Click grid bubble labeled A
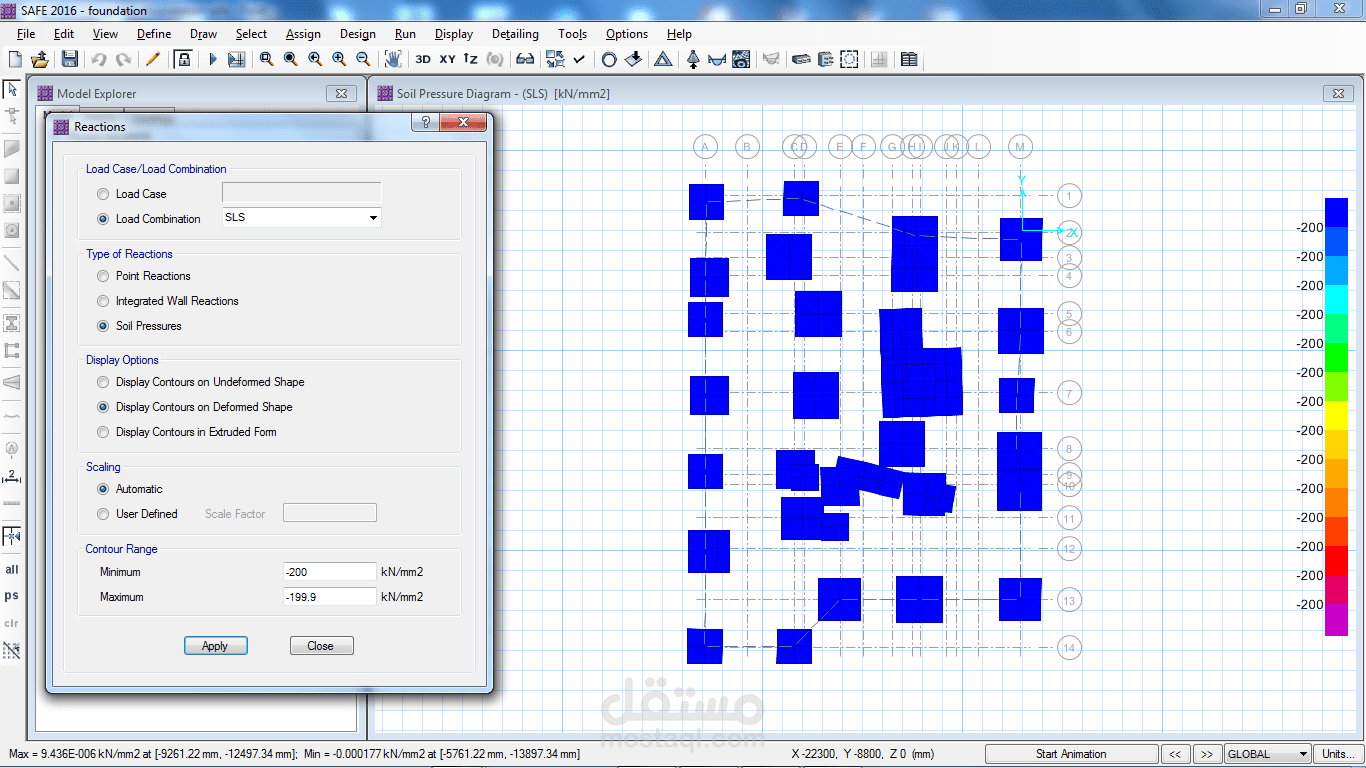1366x768 pixels. coord(705,147)
